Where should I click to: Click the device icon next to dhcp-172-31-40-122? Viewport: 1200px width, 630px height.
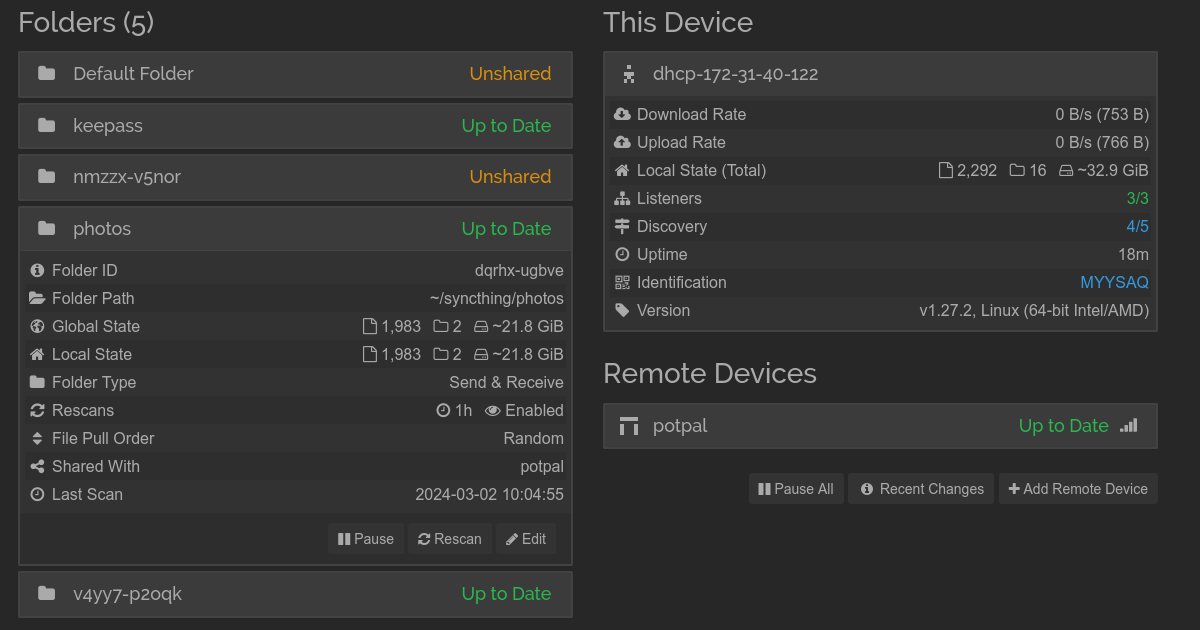coord(629,74)
